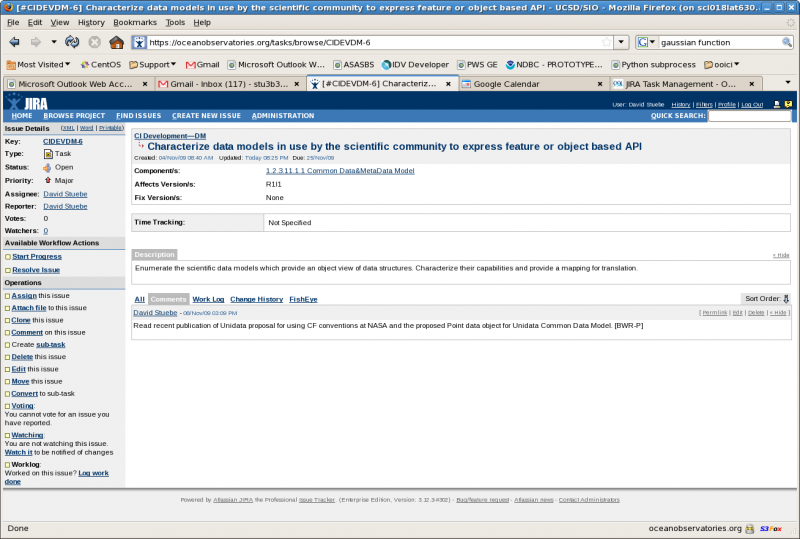Click the Create New Issue link
This screenshot has height=539, width=800.
pyautogui.click(x=206, y=116)
